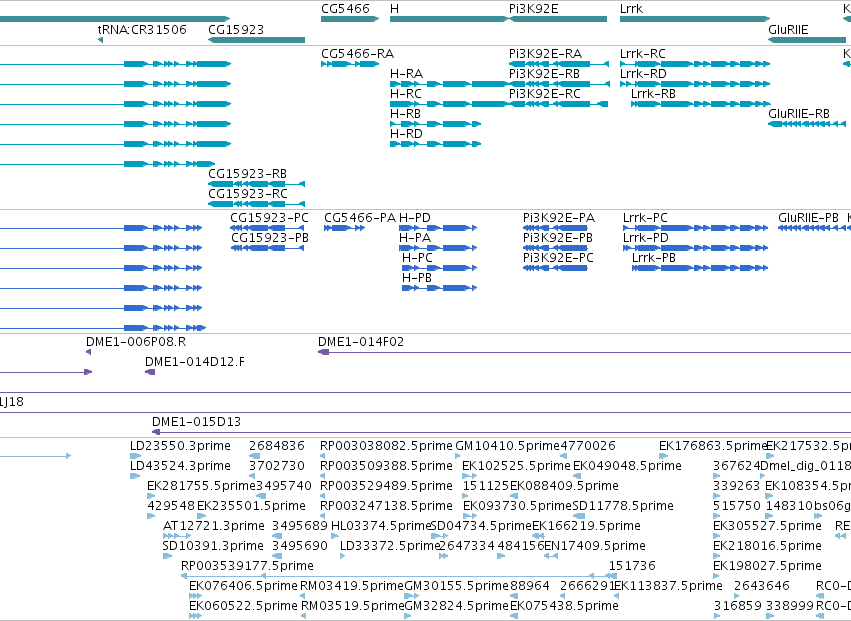Click EST label RM03419.5prime
This screenshot has width=851, height=621.
click(352, 586)
